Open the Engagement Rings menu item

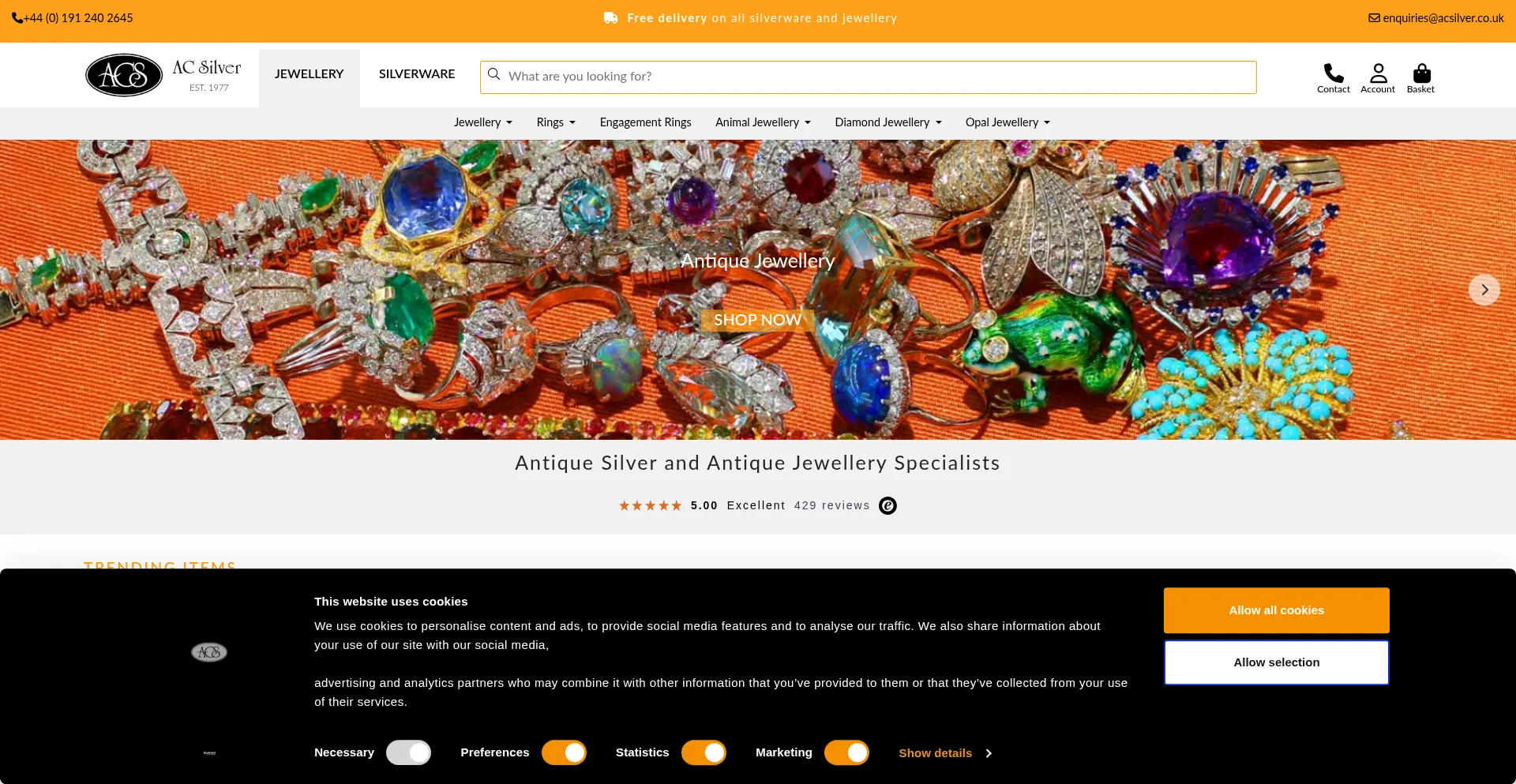645,122
